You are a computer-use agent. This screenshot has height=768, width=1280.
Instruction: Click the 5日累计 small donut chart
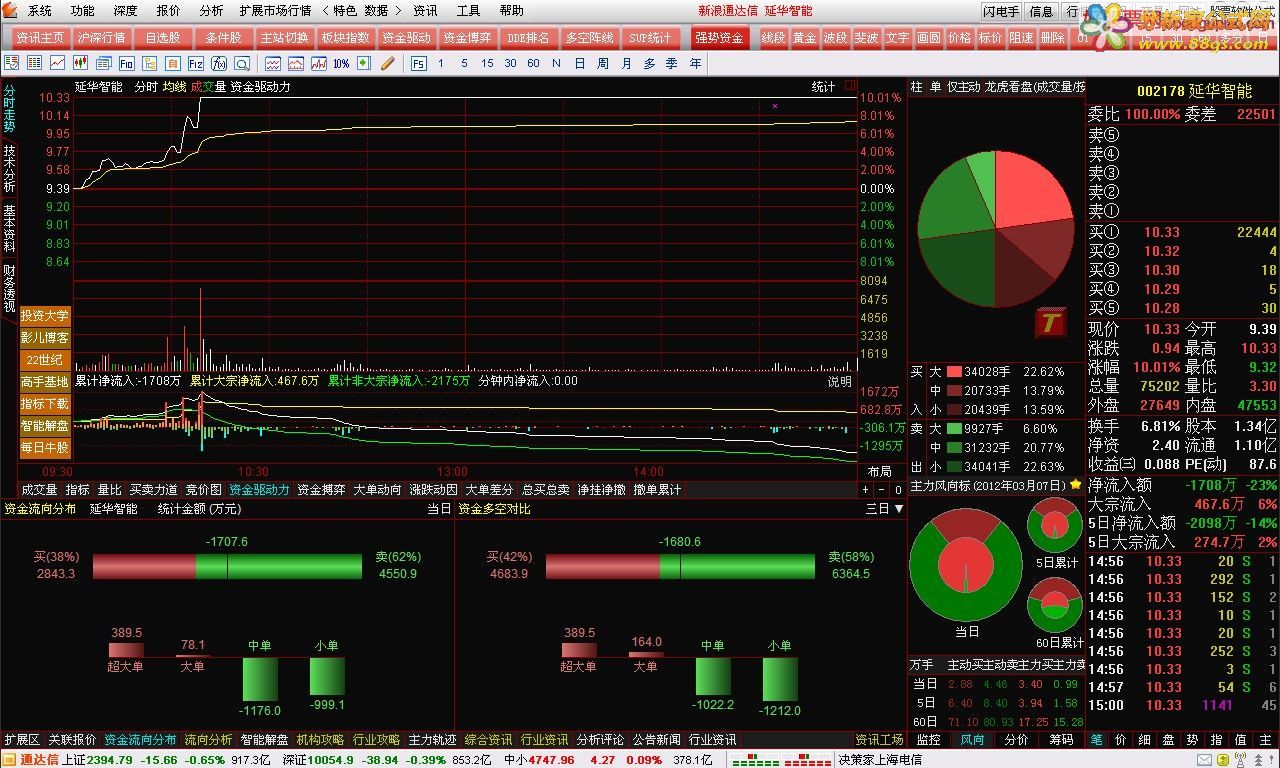(x=1055, y=525)
